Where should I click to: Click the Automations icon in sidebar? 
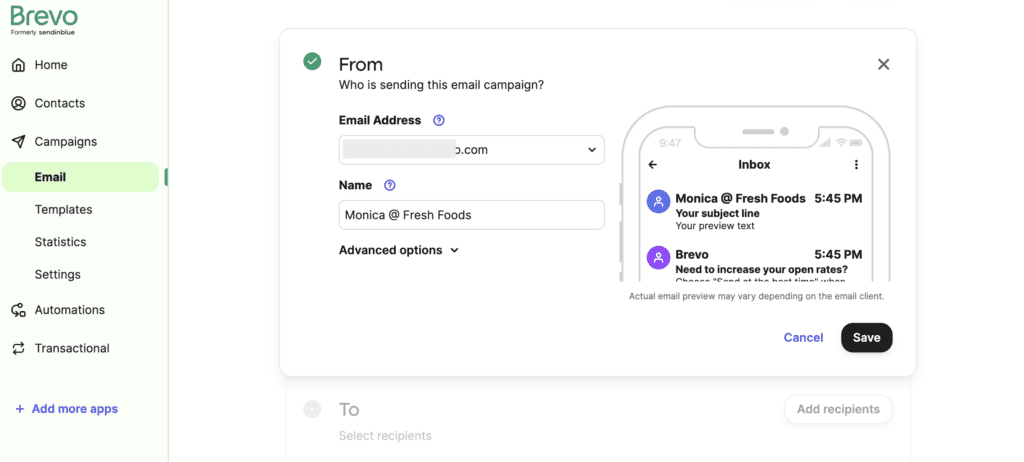[19, 310]
